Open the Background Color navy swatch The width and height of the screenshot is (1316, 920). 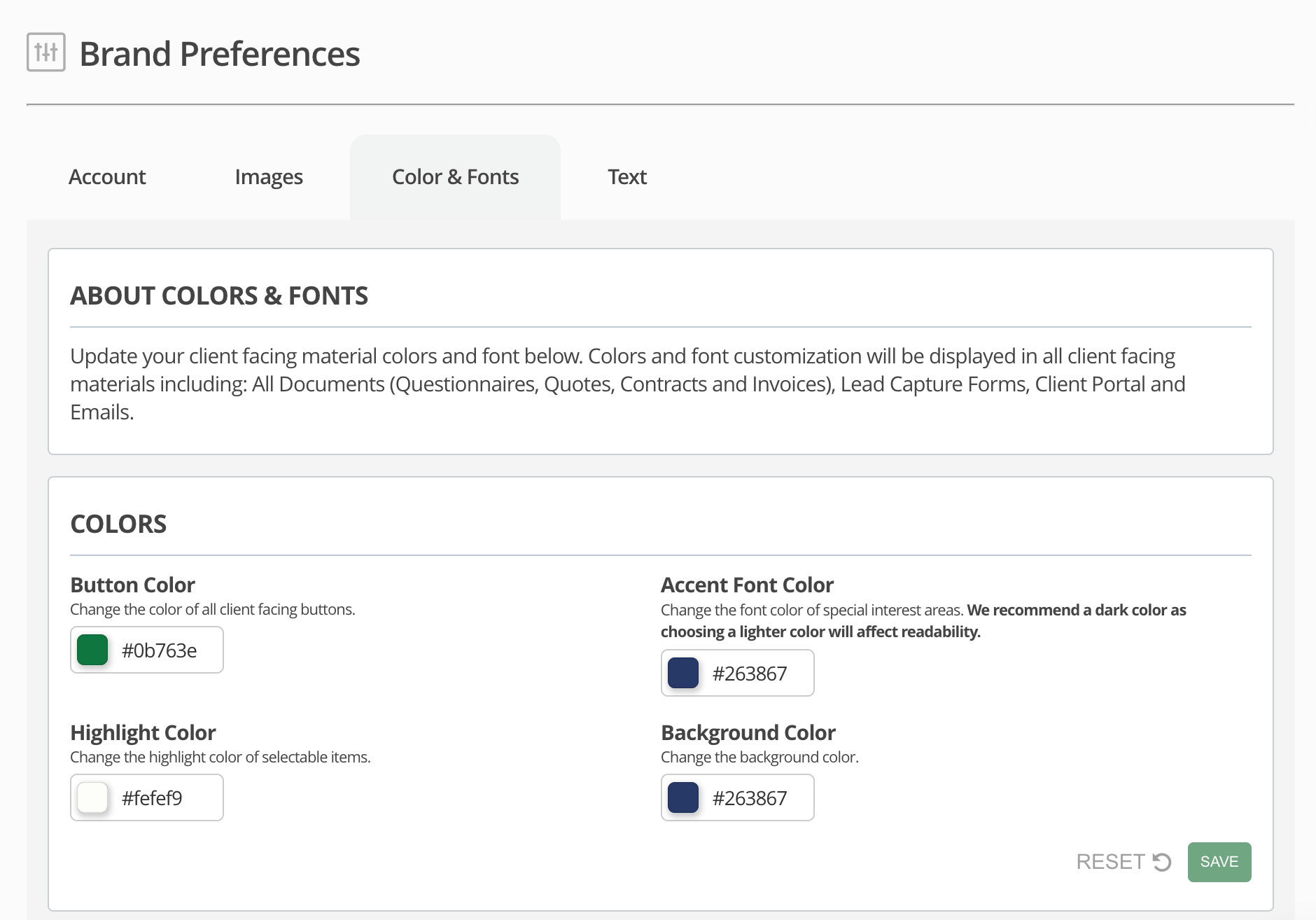coord(683,797)
